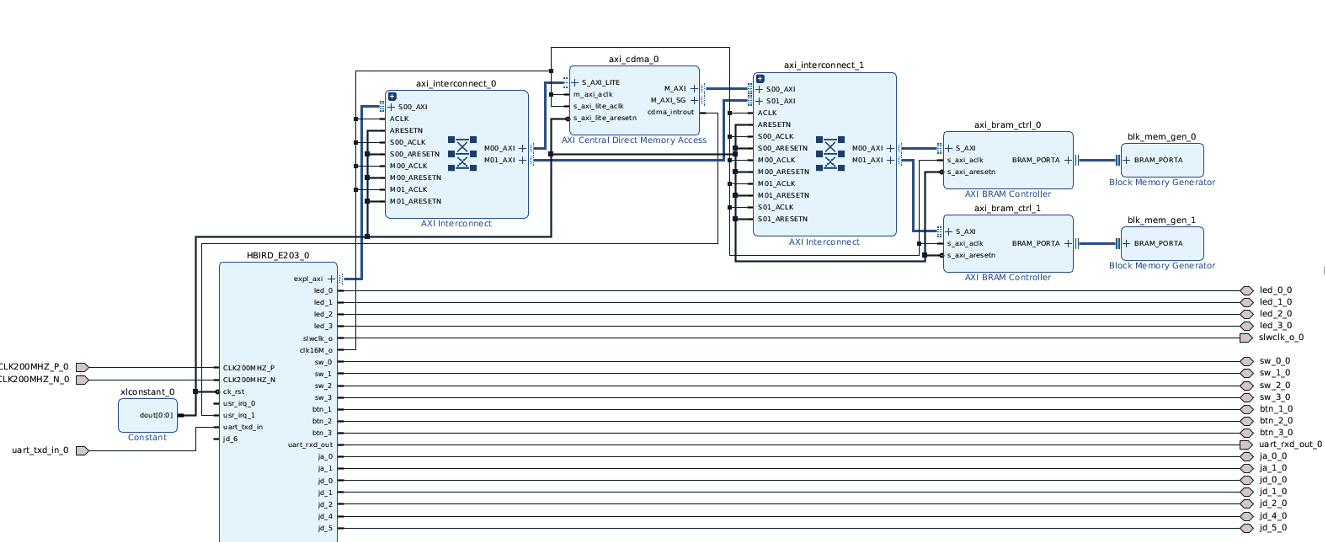Click crossbar icon inside axi_interconnect_0
This screenshot has width=1325, height=542.
point(463,153)
